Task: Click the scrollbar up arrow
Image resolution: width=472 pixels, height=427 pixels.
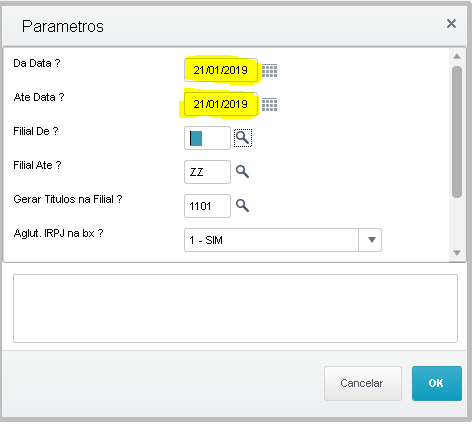Action: coord(457,56)
